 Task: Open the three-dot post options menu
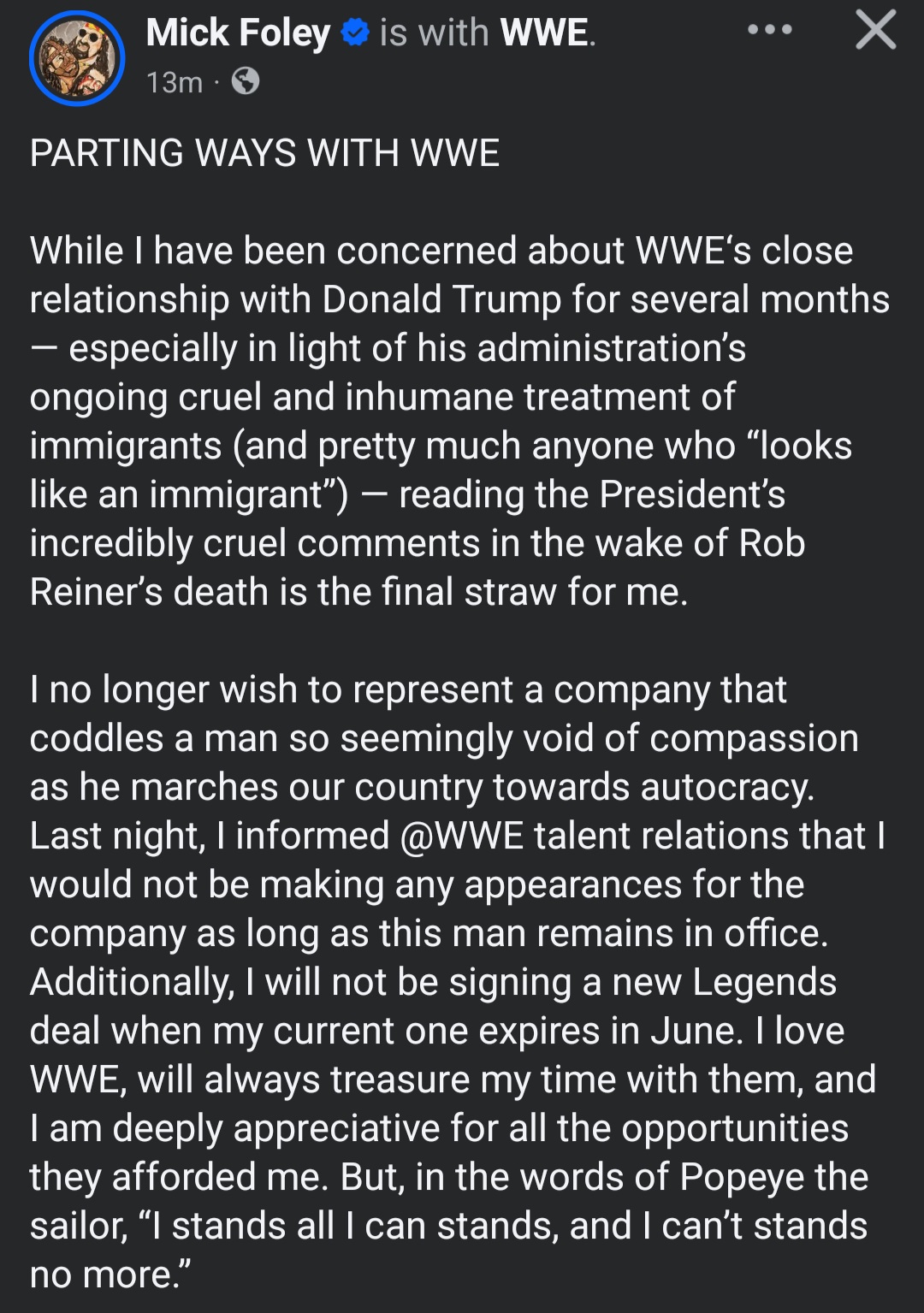tap(769, 30)
